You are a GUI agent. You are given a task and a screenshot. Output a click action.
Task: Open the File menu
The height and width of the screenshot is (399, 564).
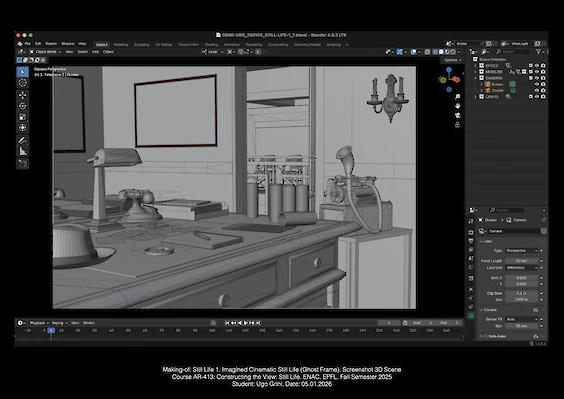tap(27, 44)
